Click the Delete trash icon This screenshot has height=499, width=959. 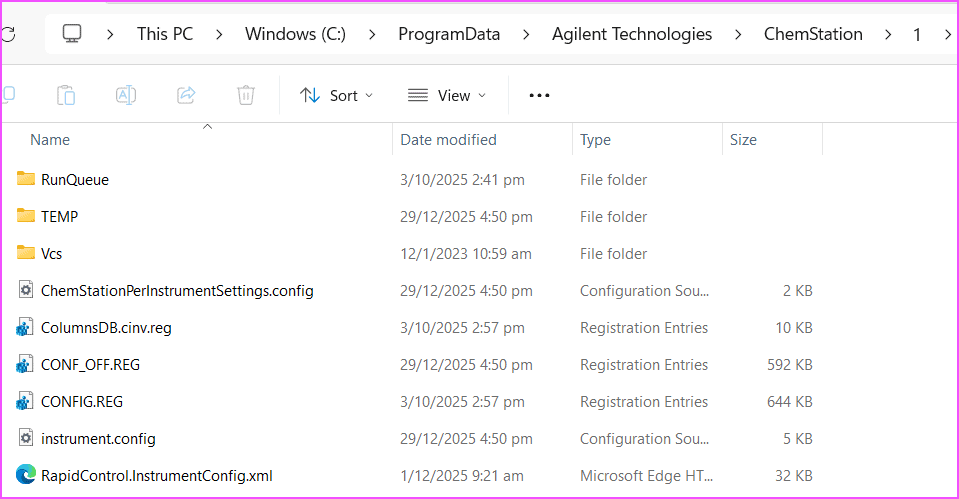coord(246,95)
